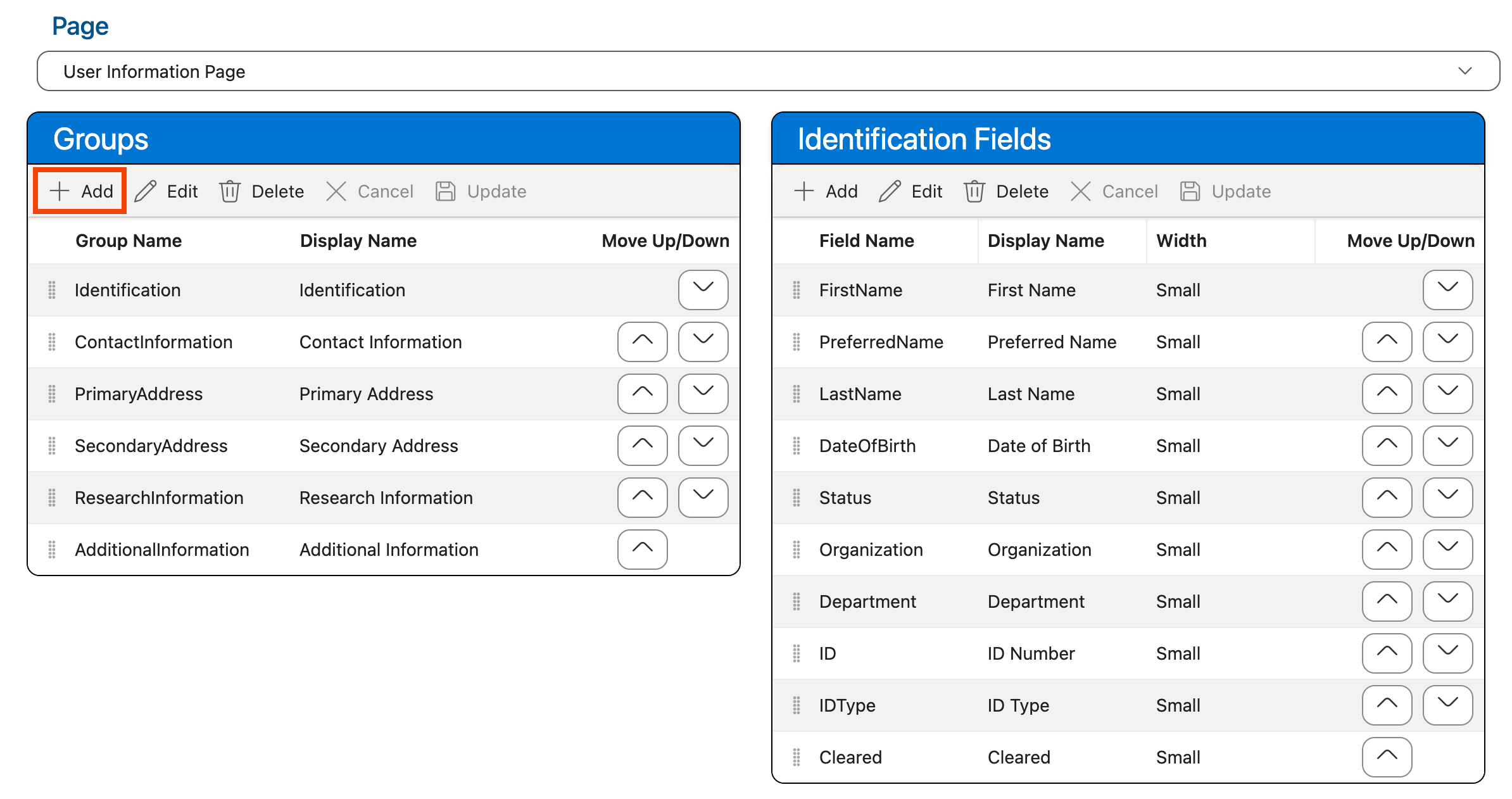Select the Organization field row
1512x799 pixels.
[871, 550]
